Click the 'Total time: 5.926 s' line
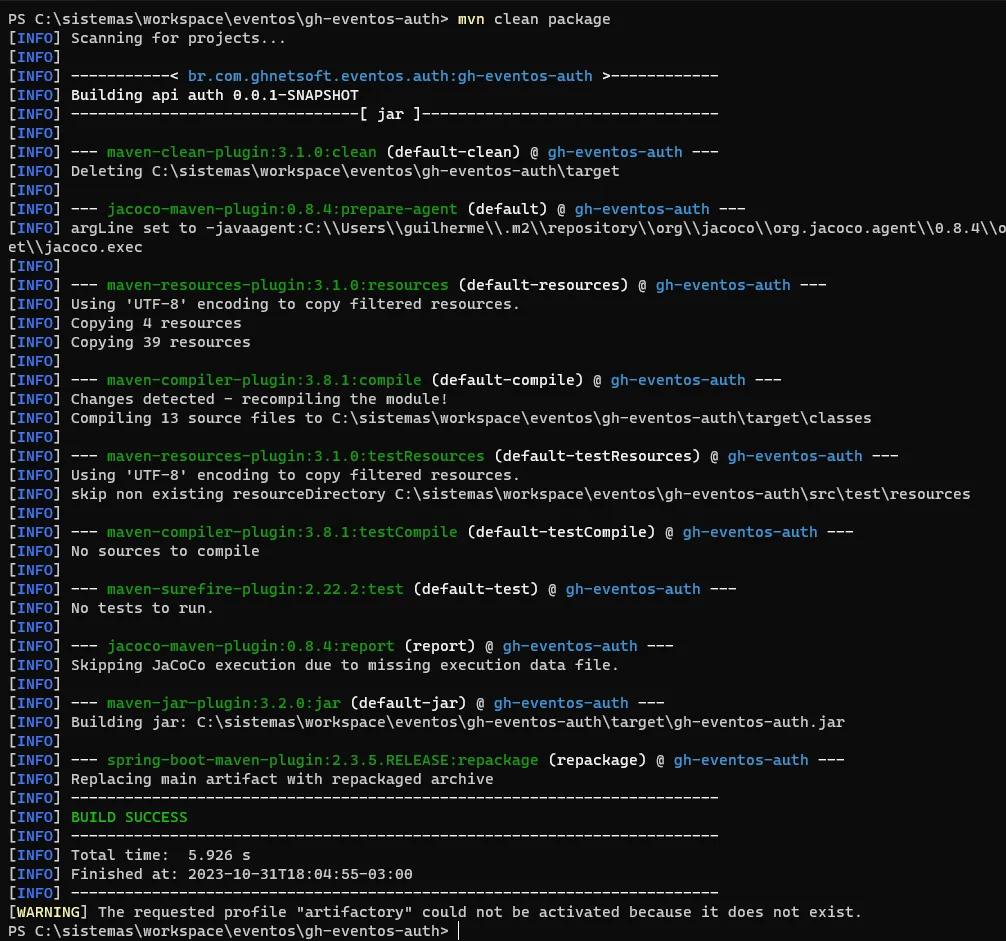Viewport: 1006px width, 941px height. pyautogui.click(x=160, y=855)
